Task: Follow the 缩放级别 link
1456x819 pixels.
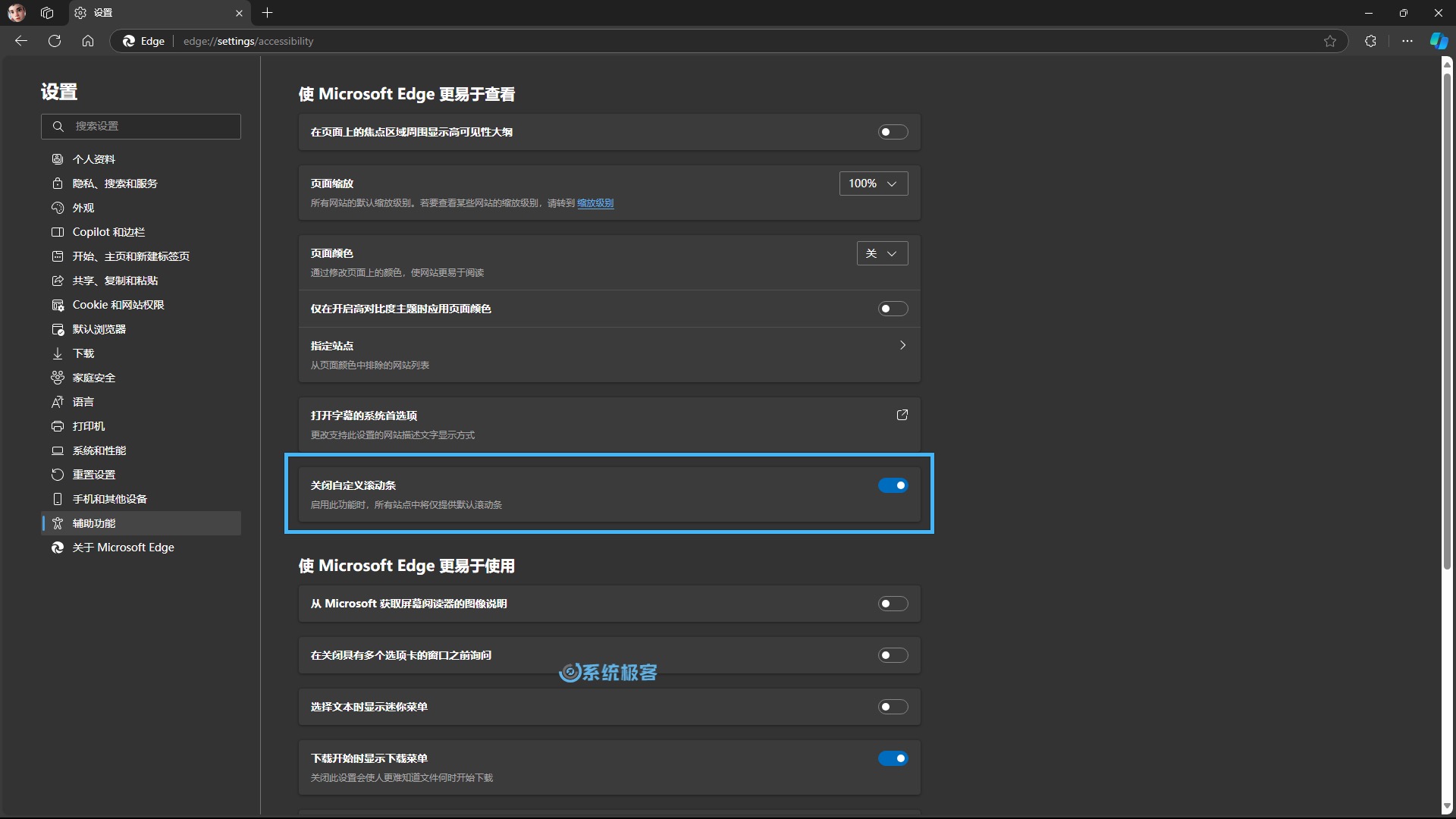Action: pos(595,203)
